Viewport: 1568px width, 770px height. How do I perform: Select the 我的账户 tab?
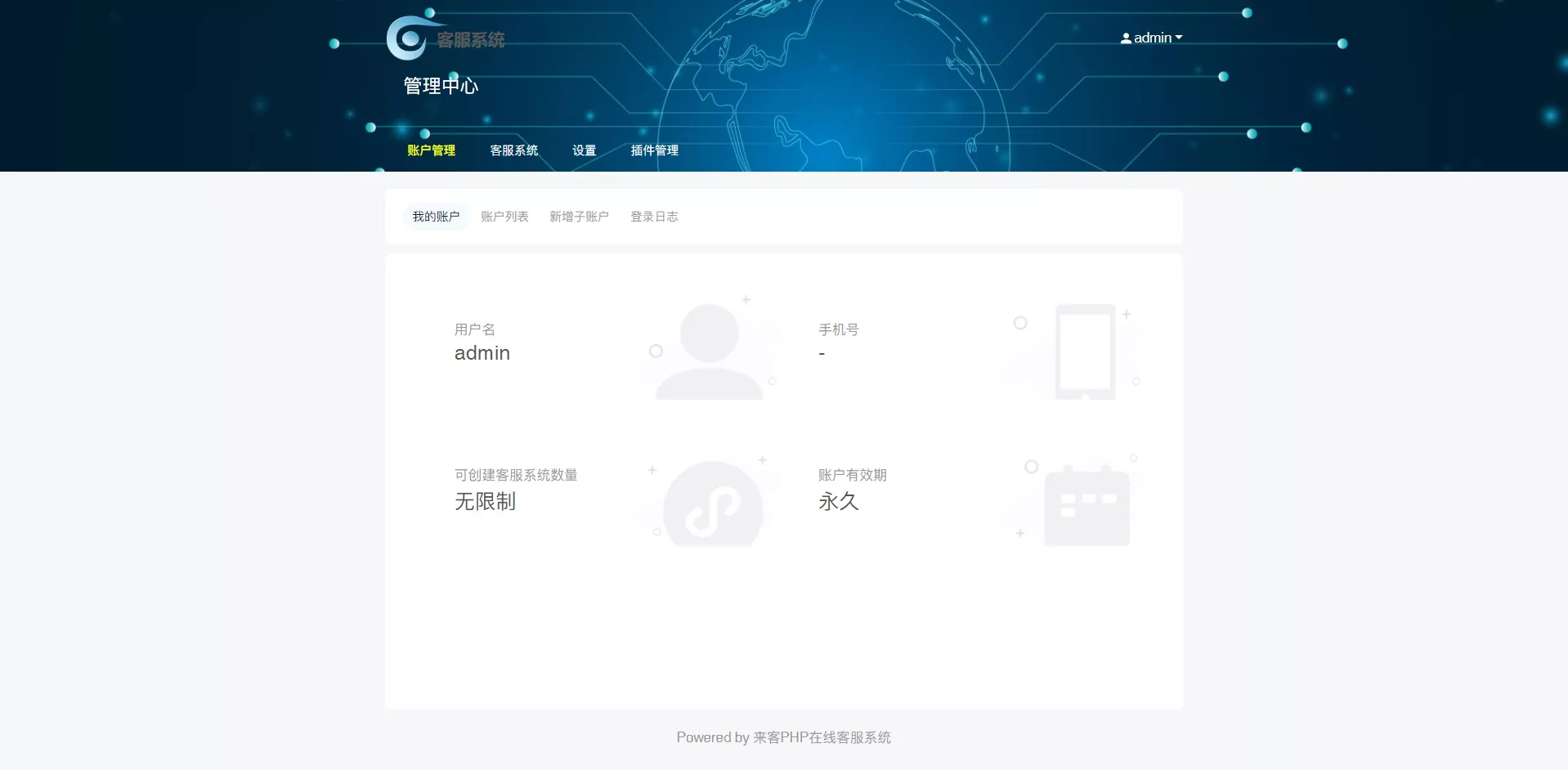pos(436,217)
